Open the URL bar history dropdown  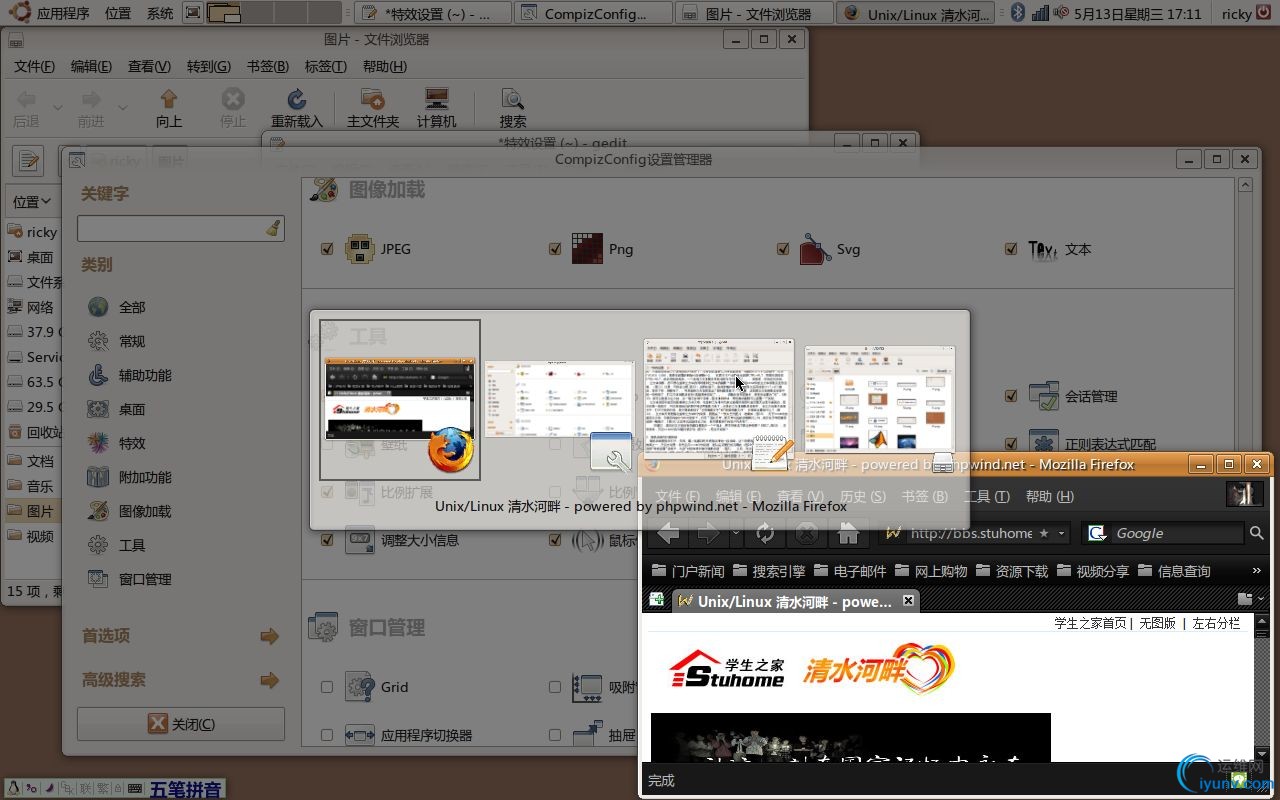(1062, 534)
